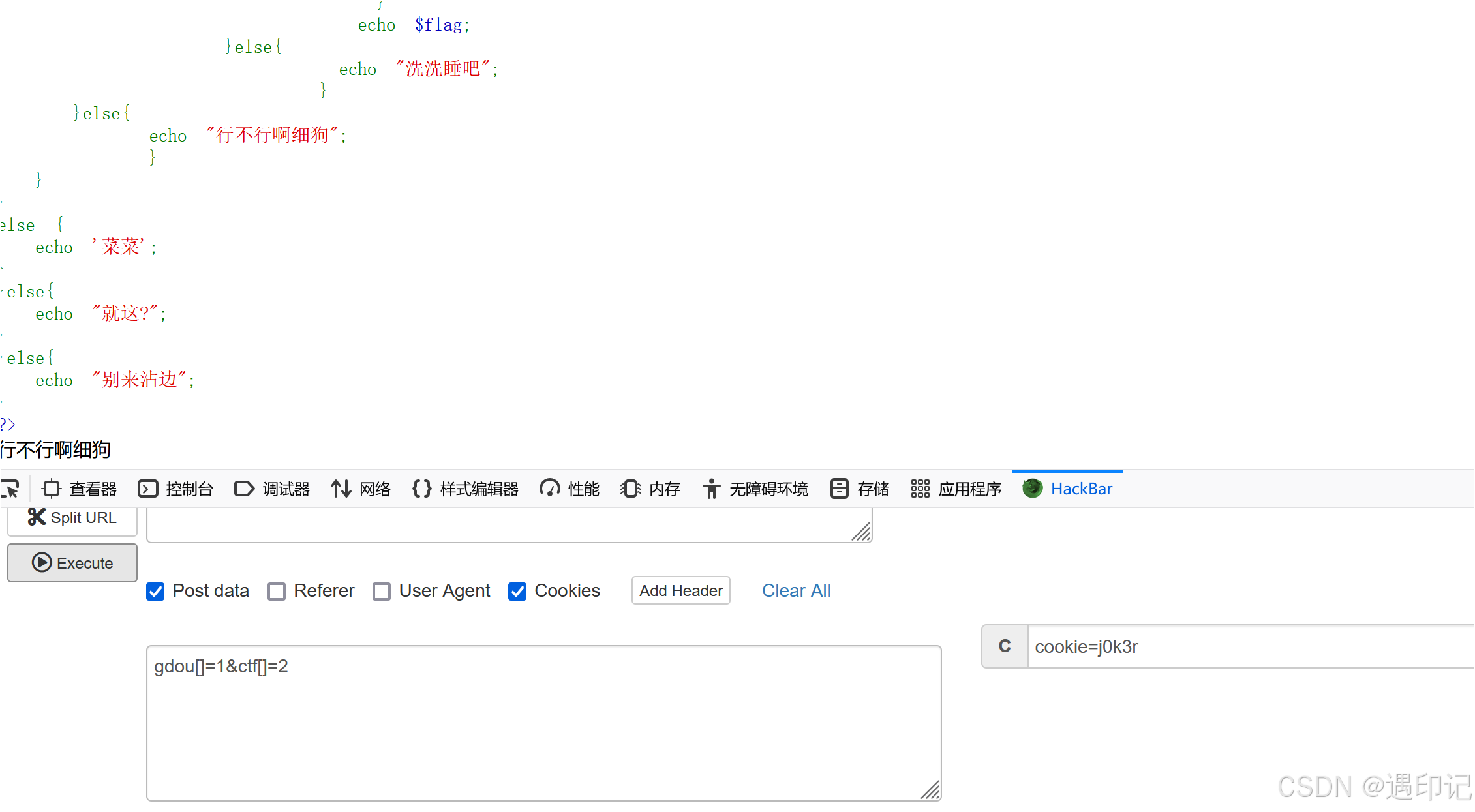Viewport: 1475px width, 812px height.
Task: Select the HackBar tab
Action: [x=1068, y=489]
